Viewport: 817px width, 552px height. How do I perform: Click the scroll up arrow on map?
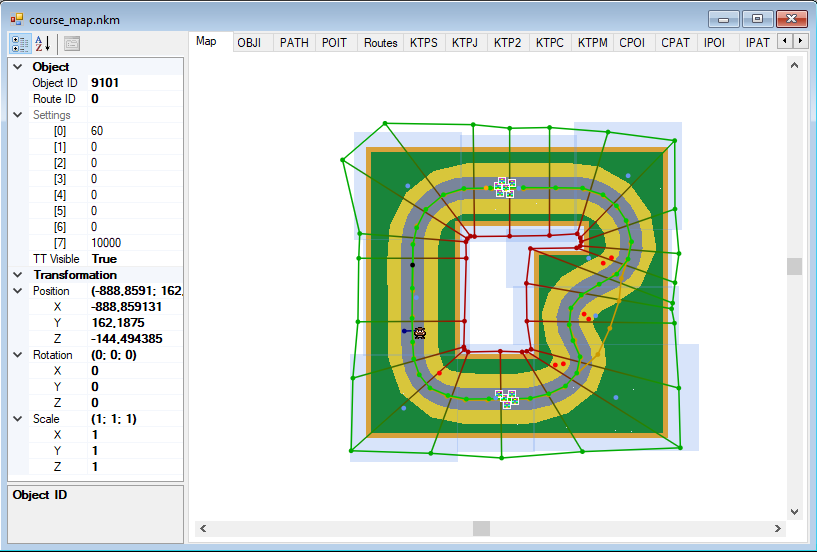(794, 65)
